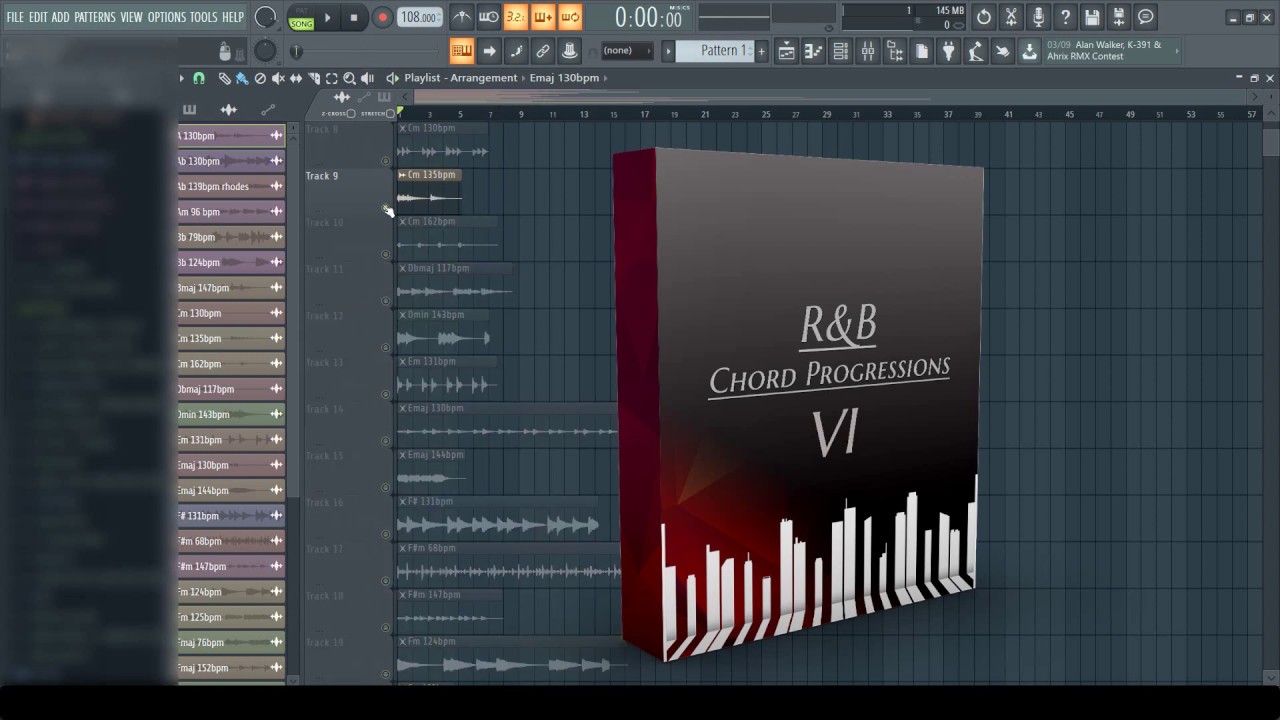Click the render as audio icon
Image resolution: width=1280 pixels, height=720 pixels.
point(1119,17)
